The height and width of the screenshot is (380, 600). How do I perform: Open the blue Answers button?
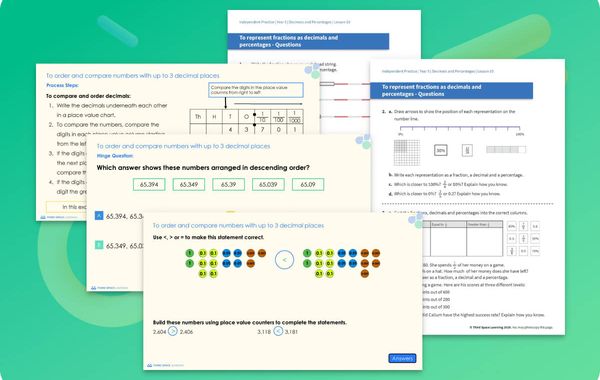click(402, 358)
